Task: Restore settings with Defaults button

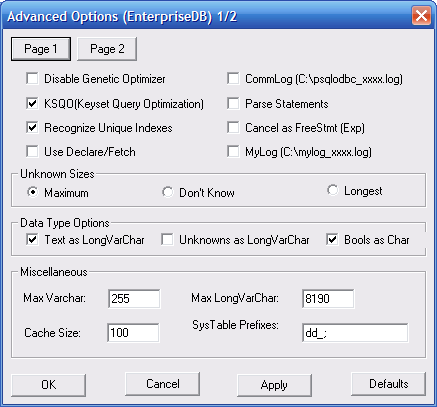Action: (388, 384)
